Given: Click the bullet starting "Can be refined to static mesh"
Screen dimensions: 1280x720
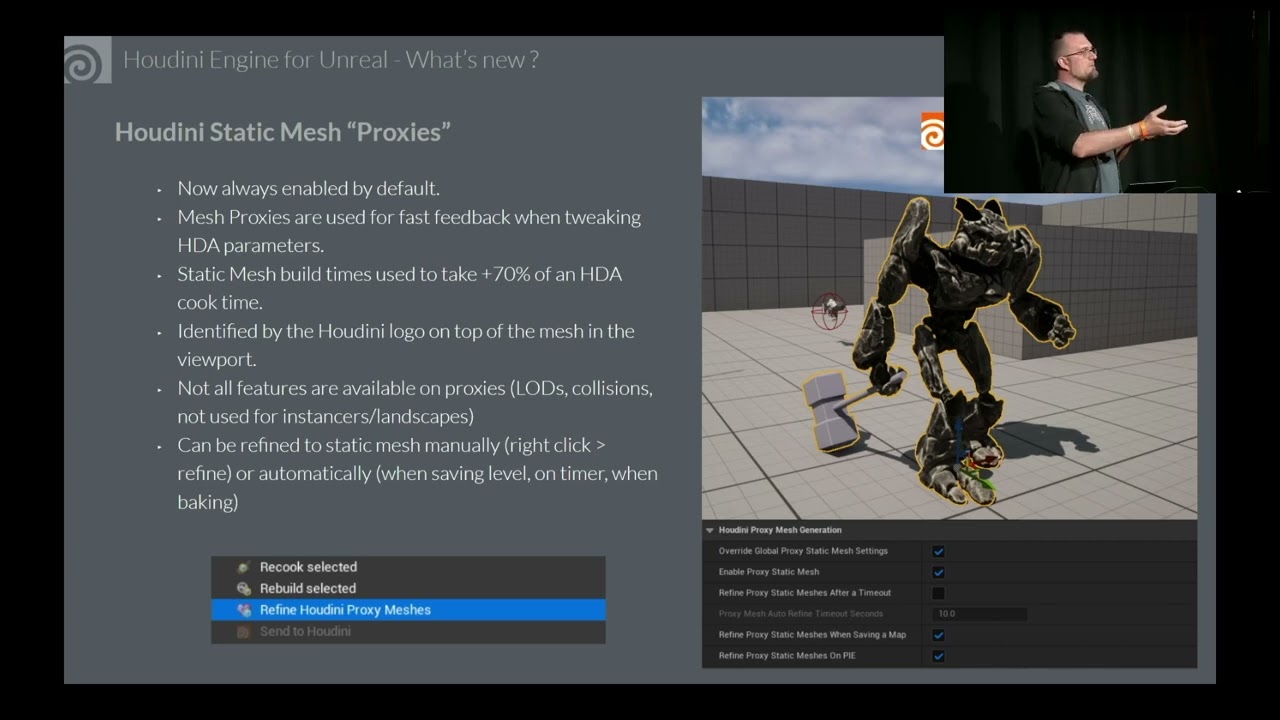Looking at the screenshot, I should point(417,473).
